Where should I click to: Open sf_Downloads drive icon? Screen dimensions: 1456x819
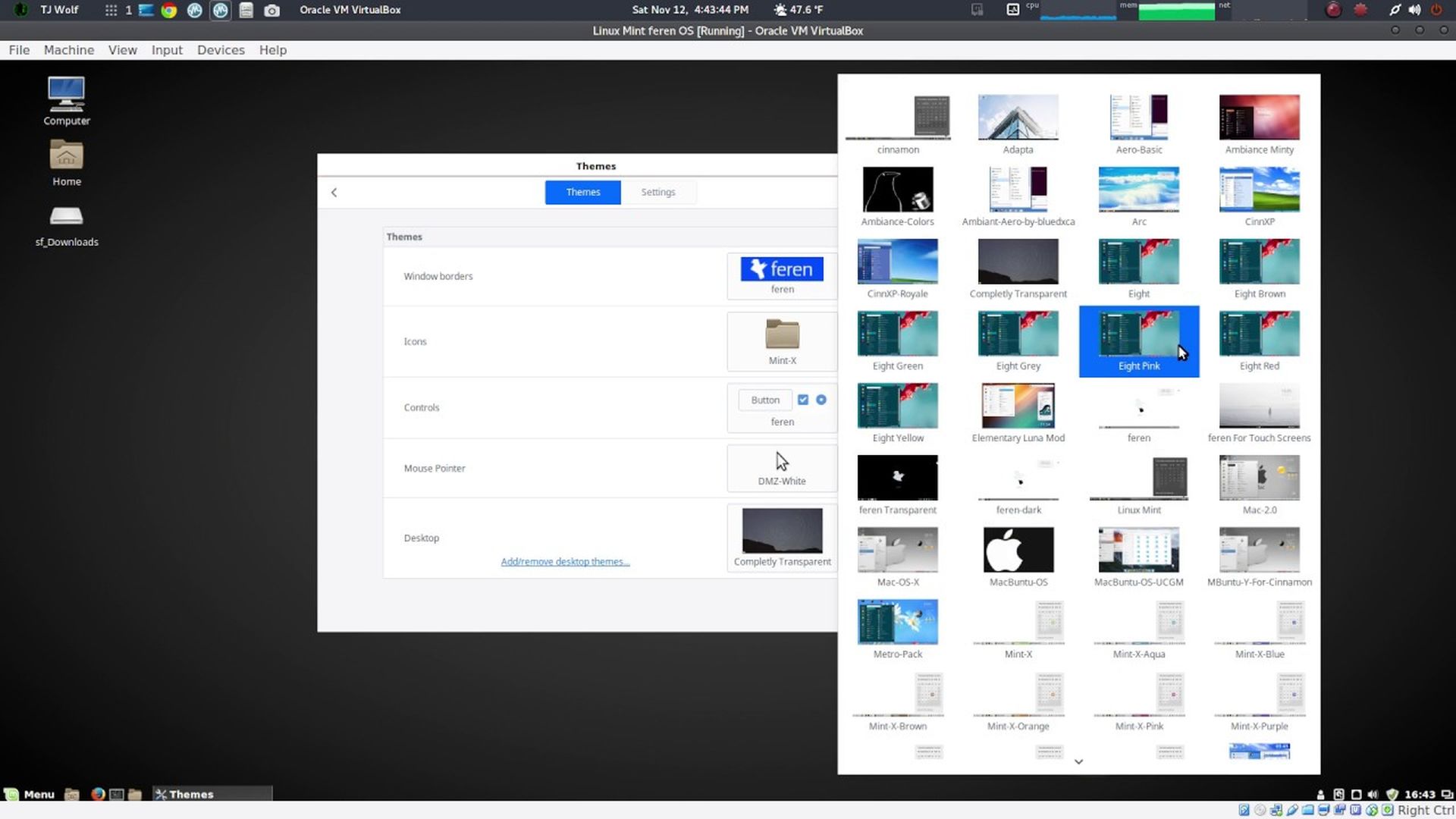click(x=67, y=225)
